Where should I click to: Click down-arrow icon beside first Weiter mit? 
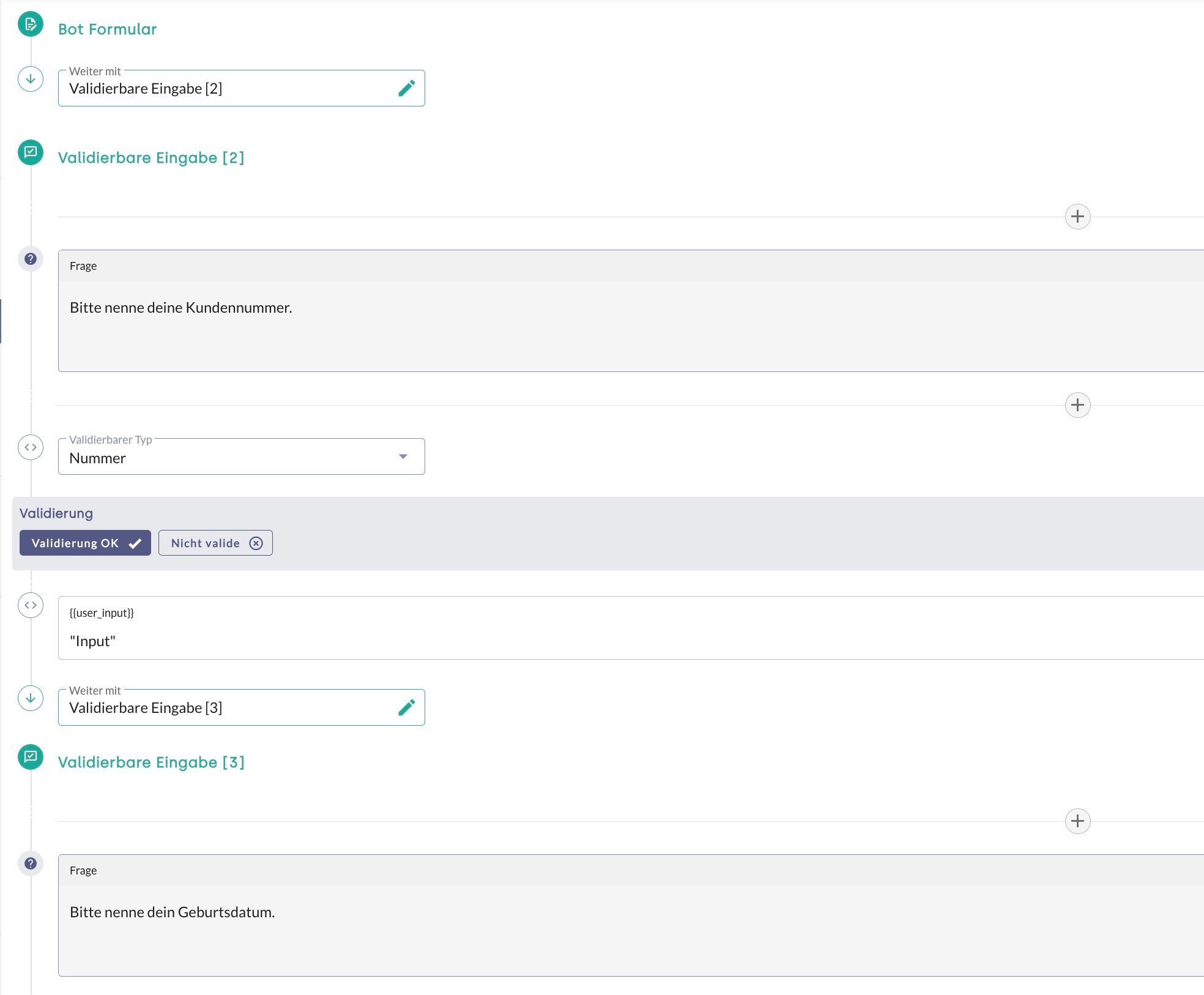coord(30,79)
